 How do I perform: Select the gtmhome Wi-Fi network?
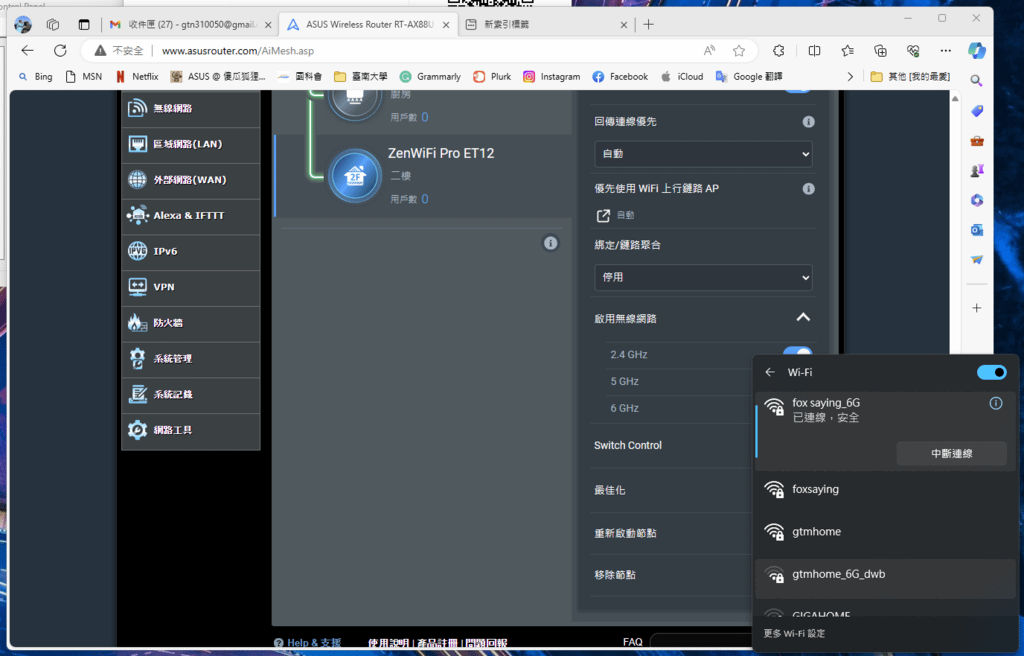tap(886, 532)
